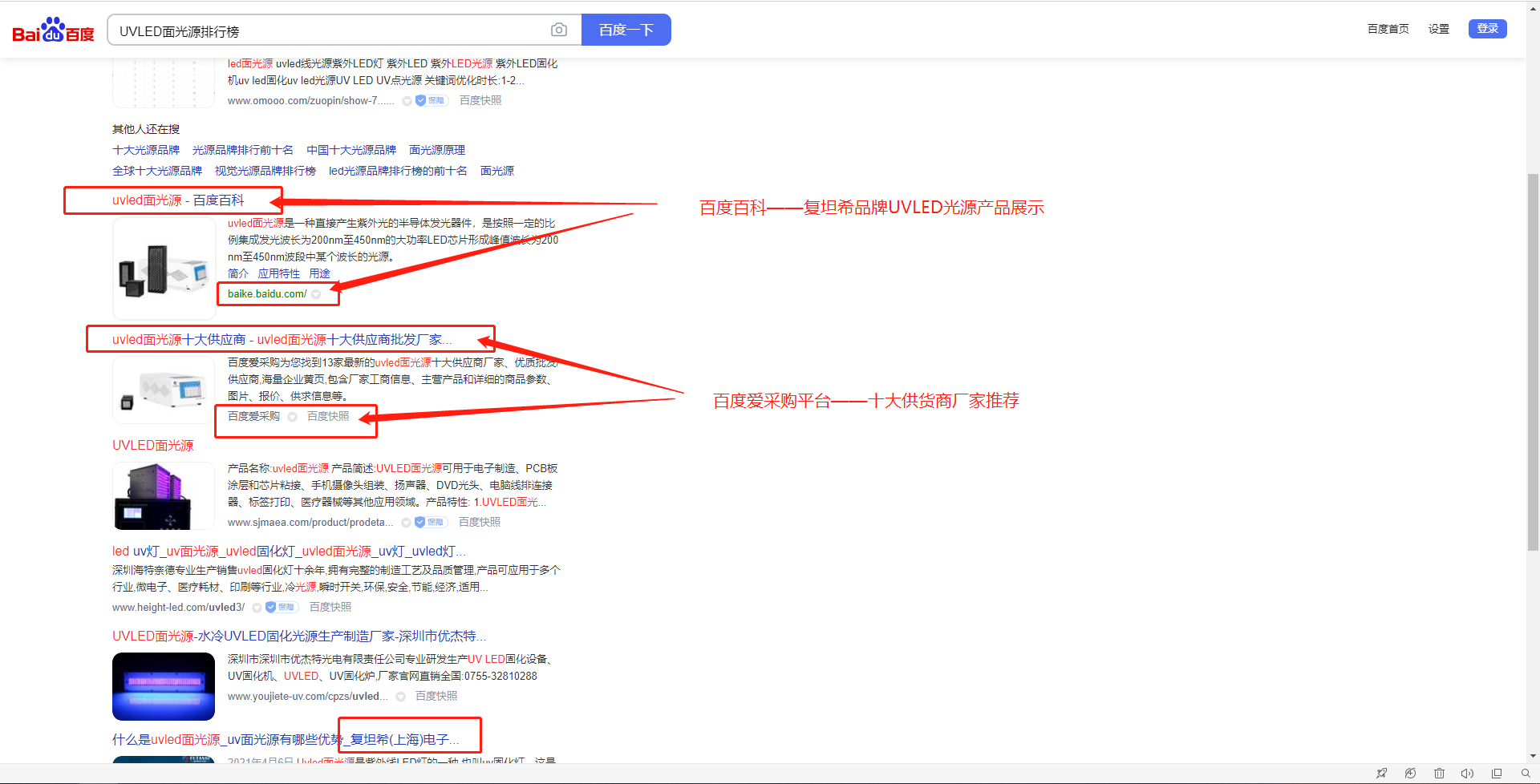Search related term 十大光源品牌
Viewport: 1540px width, 784px height.
[x=146, y=150]
